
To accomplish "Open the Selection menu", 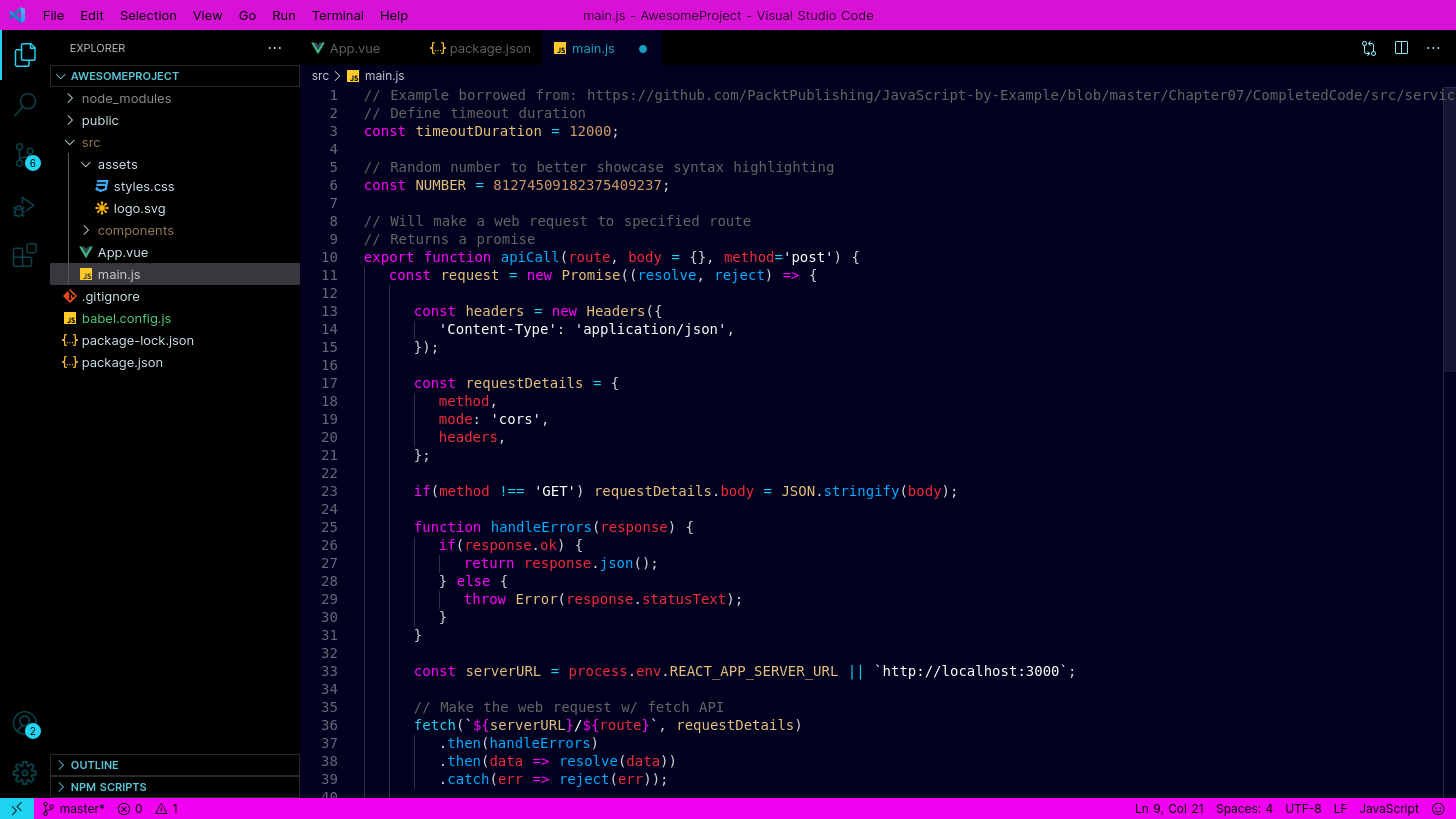I will [148, 15].
